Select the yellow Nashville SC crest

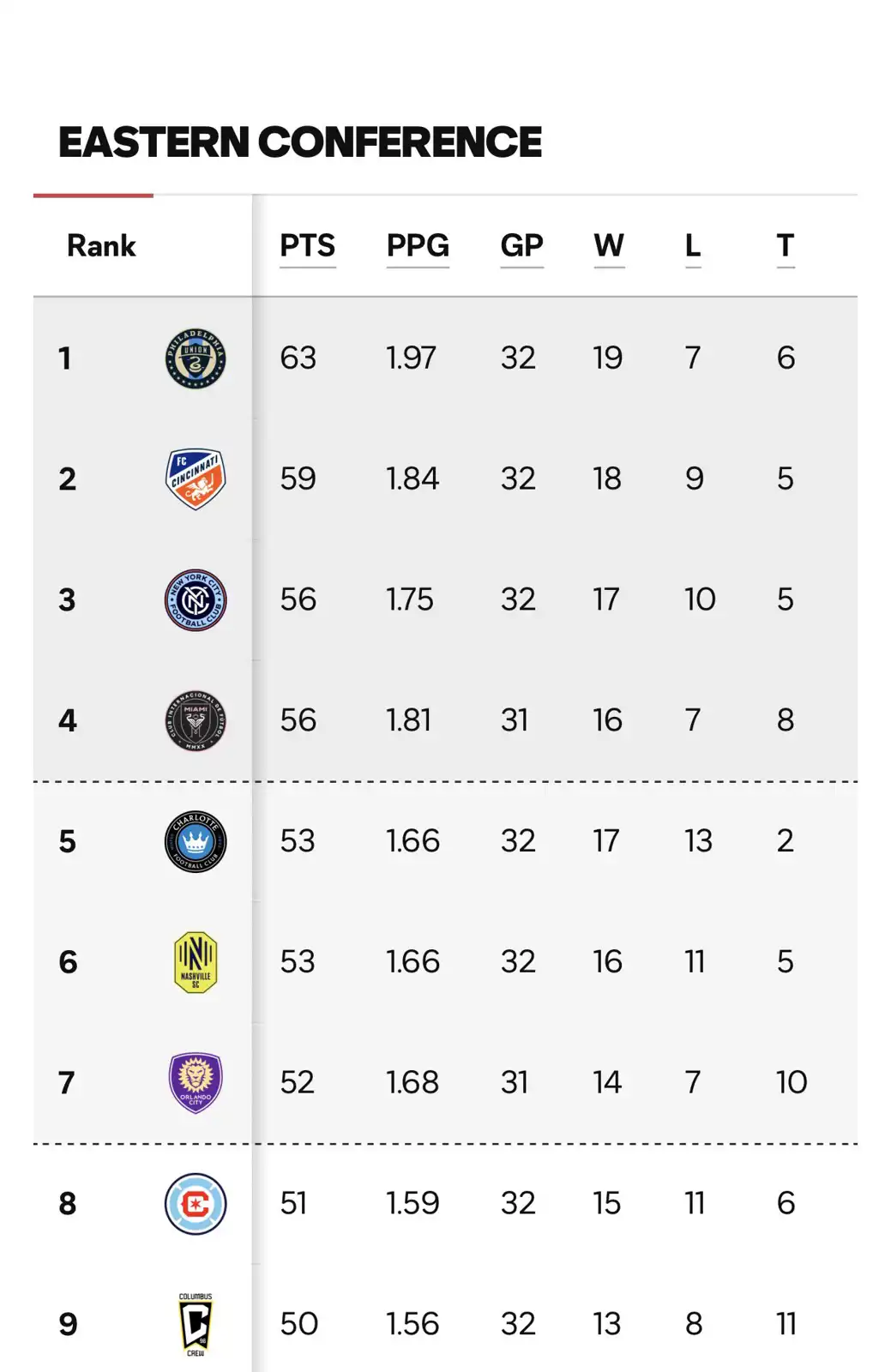(x=196, y=962)
